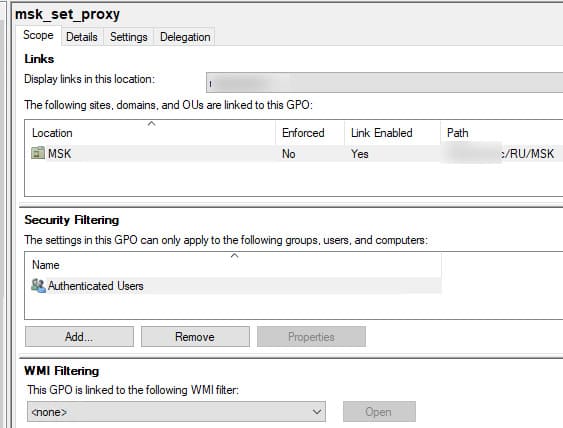Open the Display links location combo box
The image size is (563, 428).
coord(385,83)
